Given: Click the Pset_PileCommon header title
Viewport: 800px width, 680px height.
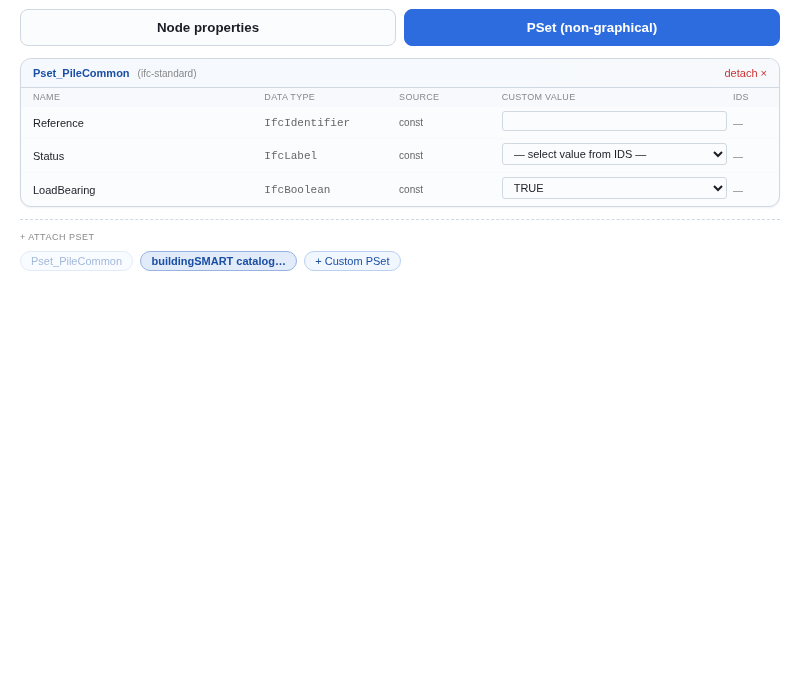Looking at the screenshot, I should coord(81,73).
